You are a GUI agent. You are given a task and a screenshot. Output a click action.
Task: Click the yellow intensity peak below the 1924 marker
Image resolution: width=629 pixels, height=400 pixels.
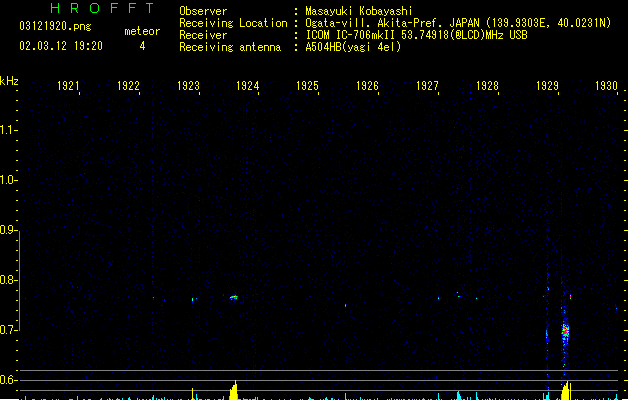(x=233, y=390)
